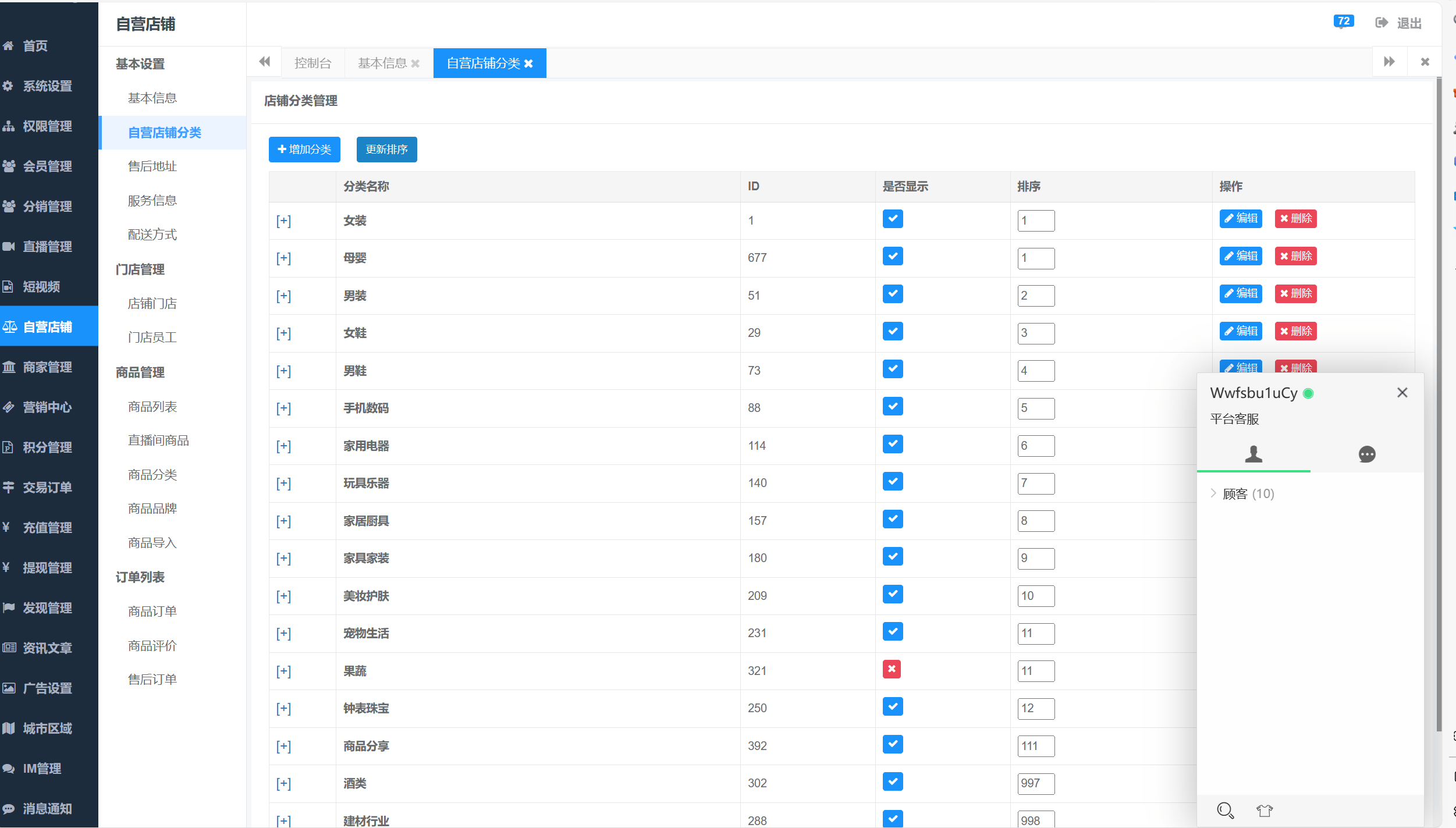Enable display for the 果蔬 category

tap(891, 669)
